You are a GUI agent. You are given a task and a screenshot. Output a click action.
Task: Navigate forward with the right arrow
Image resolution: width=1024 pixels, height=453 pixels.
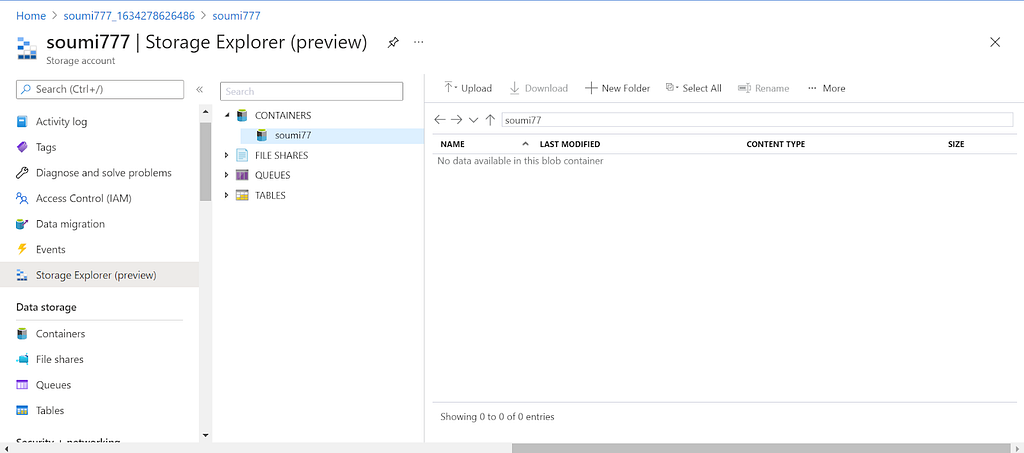[456, 119]
